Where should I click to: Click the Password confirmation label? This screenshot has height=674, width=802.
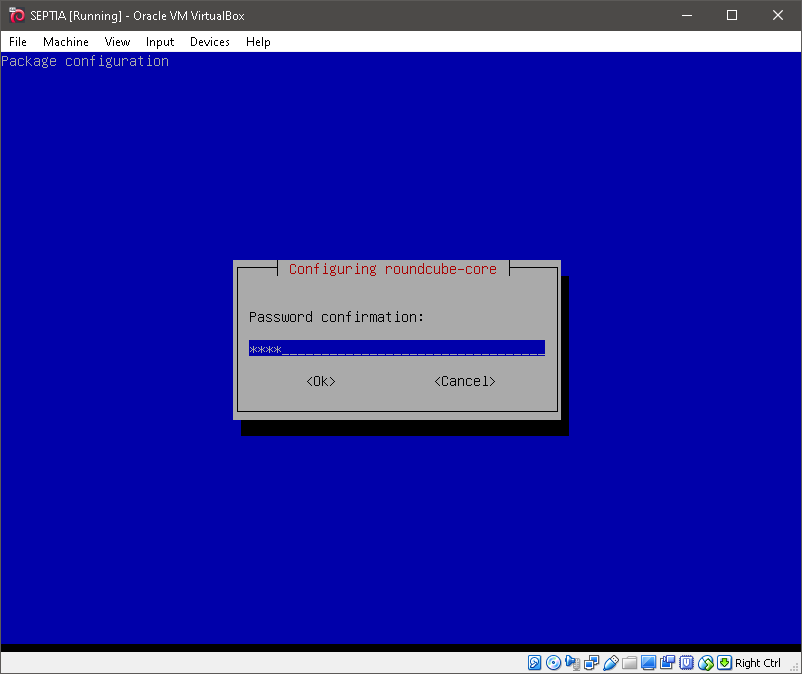click(337, 317)
